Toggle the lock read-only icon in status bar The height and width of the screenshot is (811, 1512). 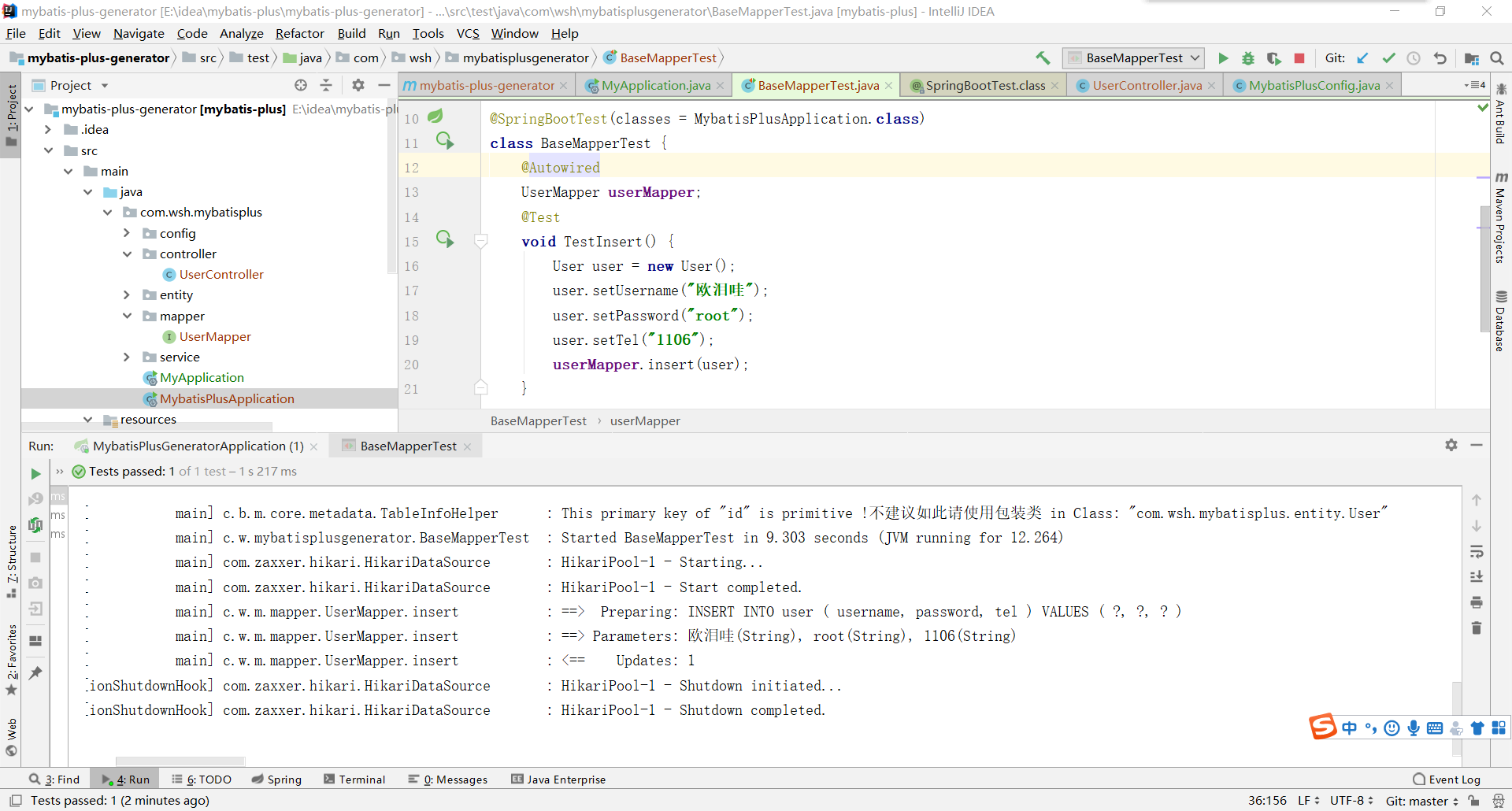[1473, 801]
